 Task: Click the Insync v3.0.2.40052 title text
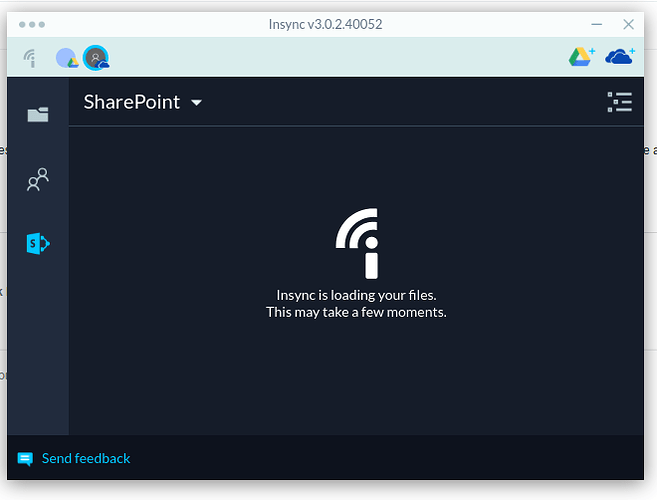pos(326,24)
